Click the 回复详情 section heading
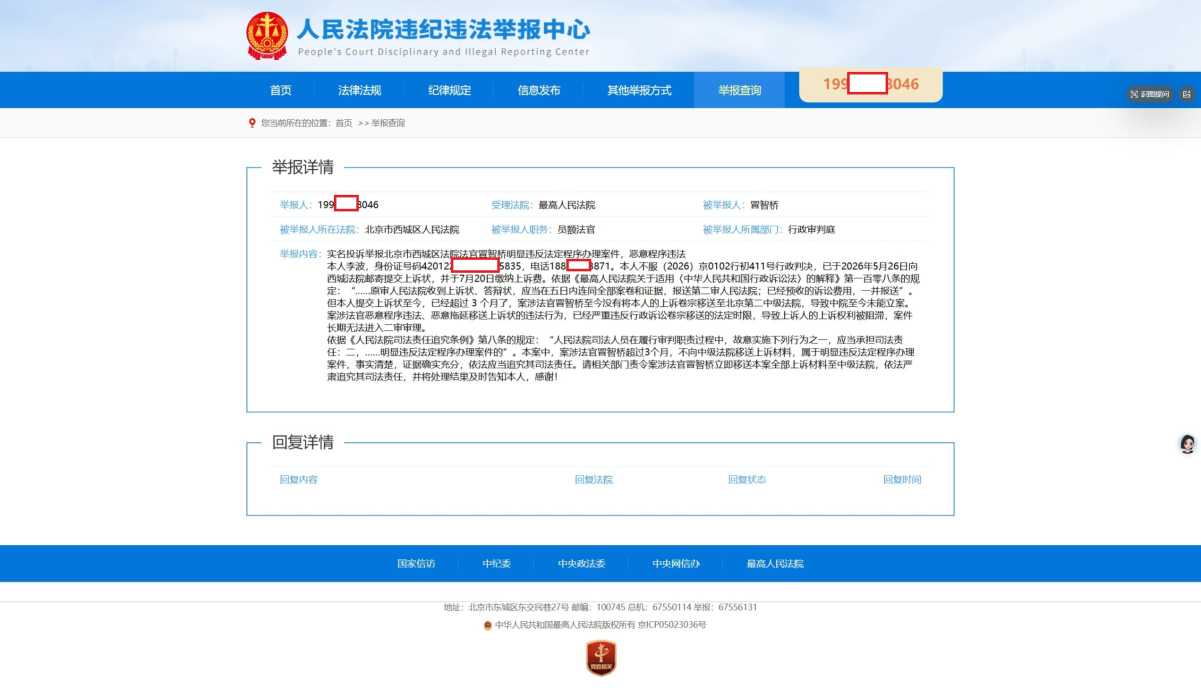The width and height of the screenshot is (1201, 688). (303, 442)
